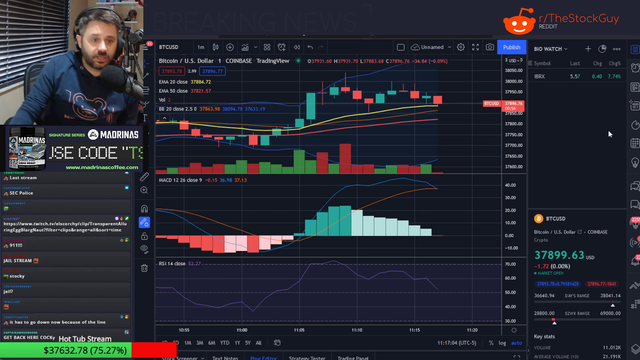Select the 1Y date range
This screenshot has width=640, height=360.
[x=237, y=343]
